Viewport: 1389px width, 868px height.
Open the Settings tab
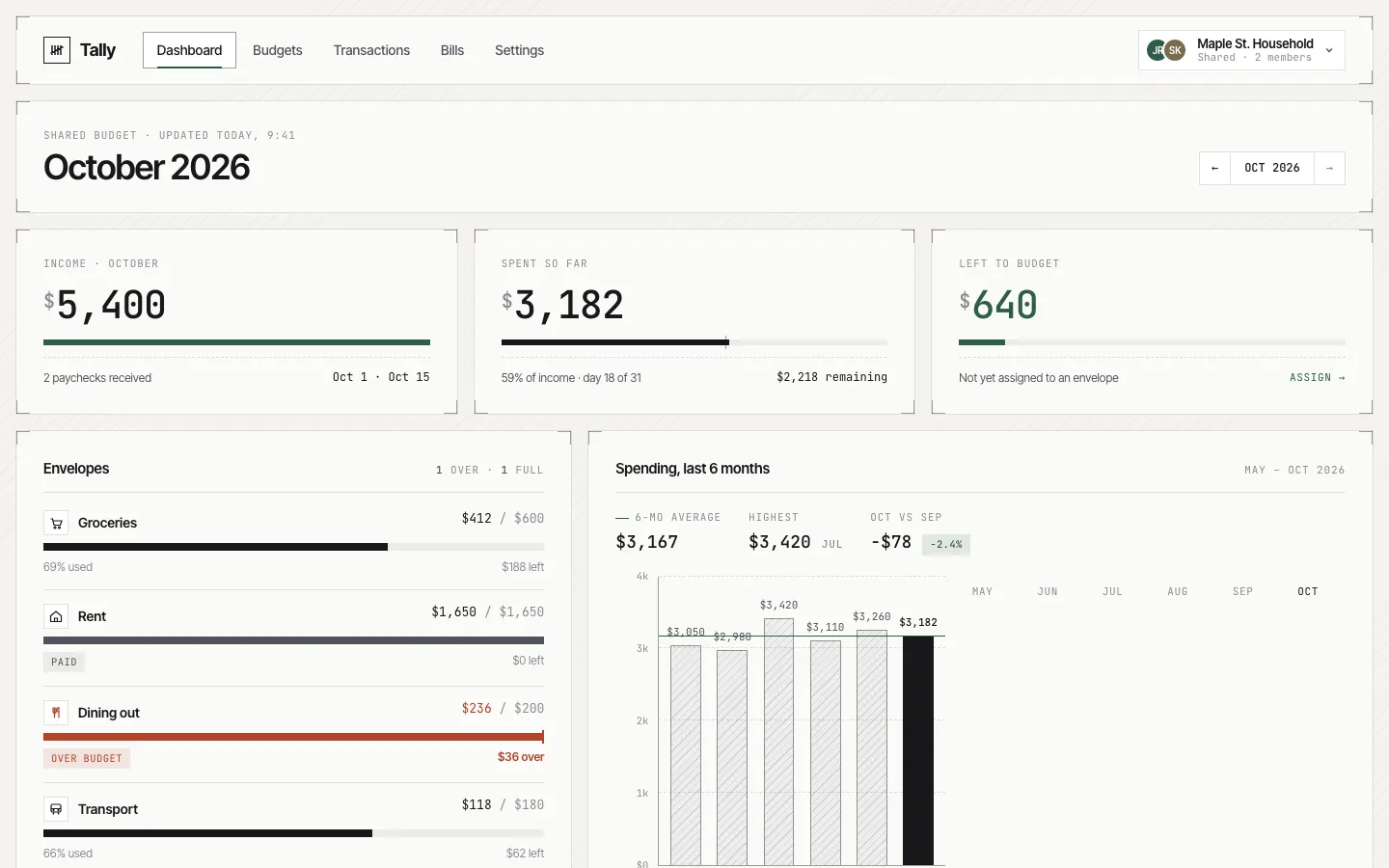click(519, 50)
